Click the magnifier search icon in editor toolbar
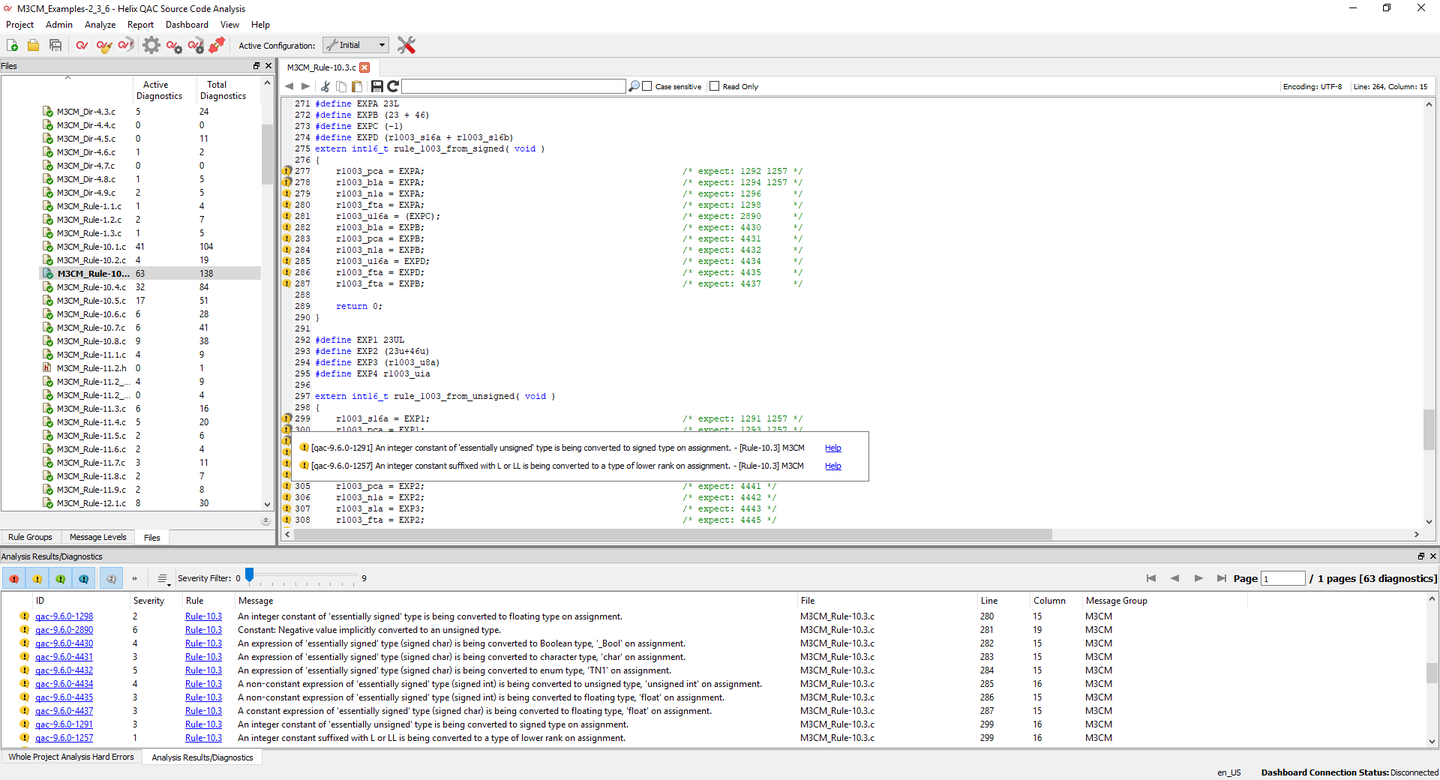 click(634, 87)
